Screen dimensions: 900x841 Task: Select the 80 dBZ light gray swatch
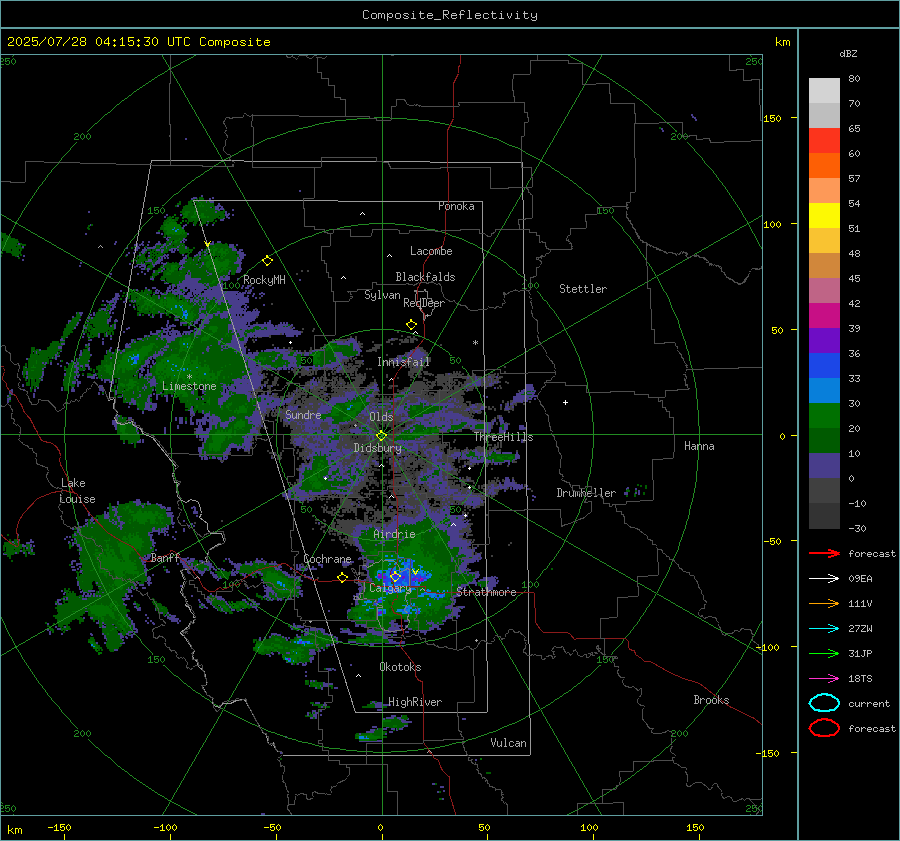(x=824, y=90)
